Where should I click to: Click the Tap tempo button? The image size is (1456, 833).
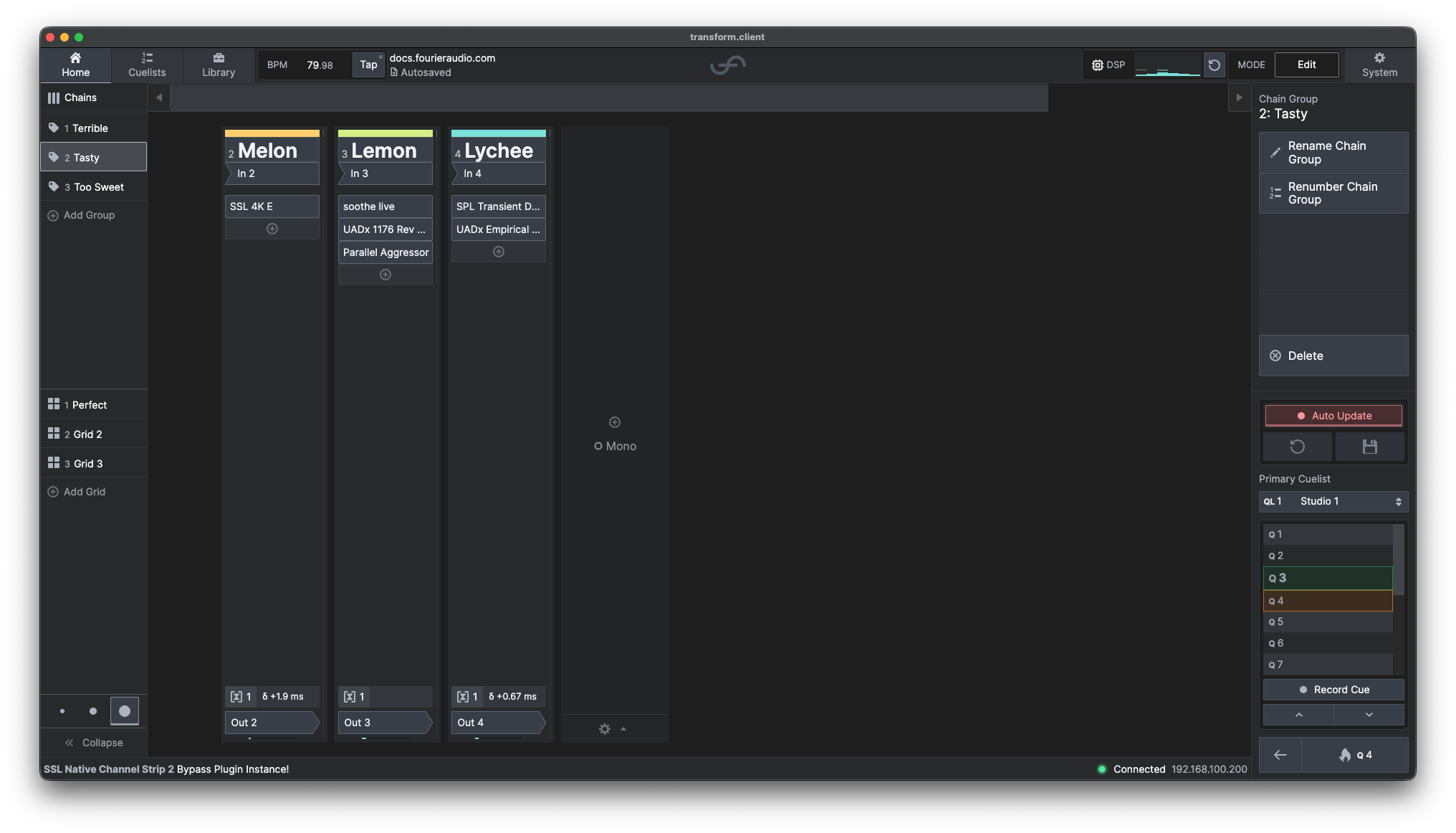[368, 65]
